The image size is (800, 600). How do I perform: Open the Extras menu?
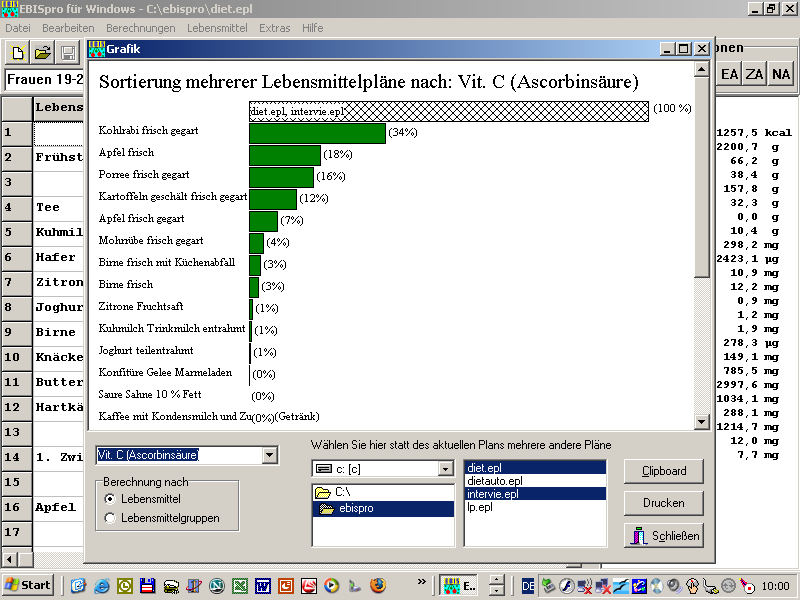(x=274, y=28)
